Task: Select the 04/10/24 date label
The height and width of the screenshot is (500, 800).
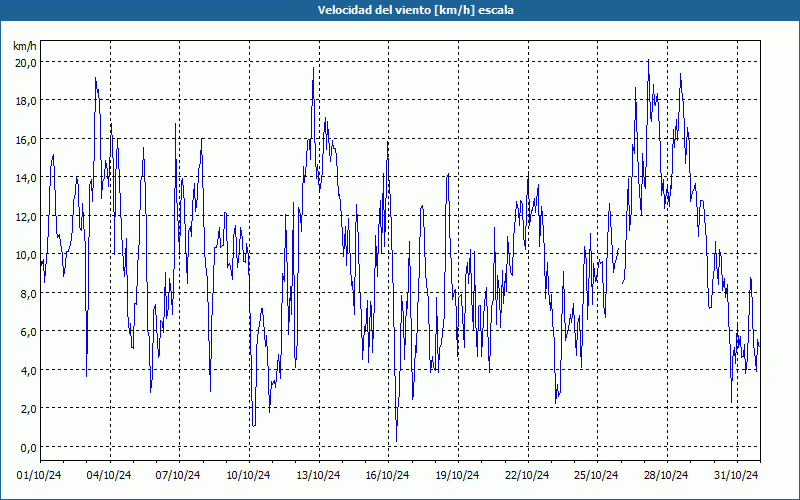Action: point(109,476)
